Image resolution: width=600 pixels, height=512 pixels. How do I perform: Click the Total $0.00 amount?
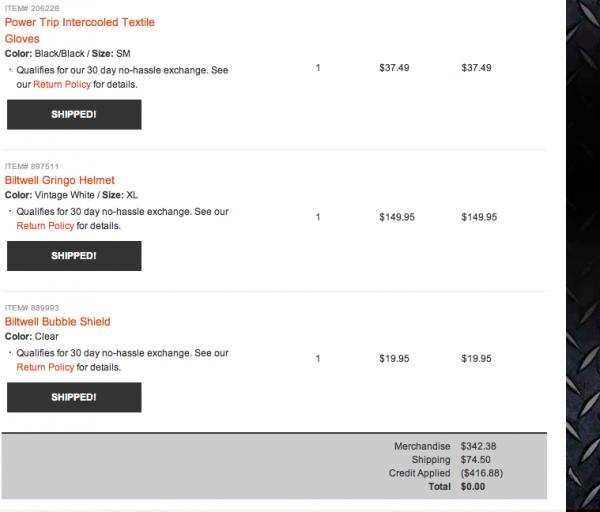pos(473,487)
